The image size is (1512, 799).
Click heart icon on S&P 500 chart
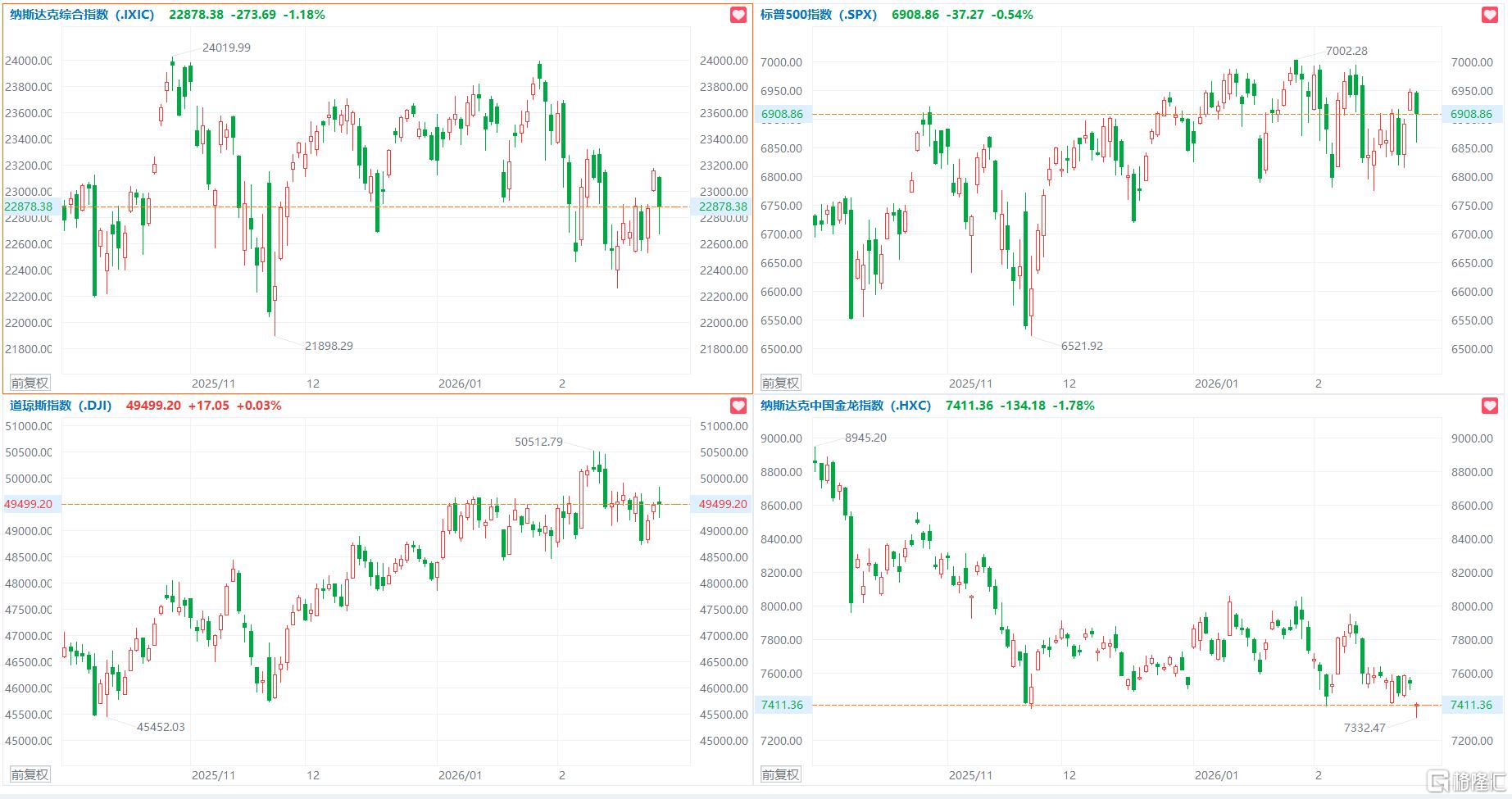(x=1490, y=15)
